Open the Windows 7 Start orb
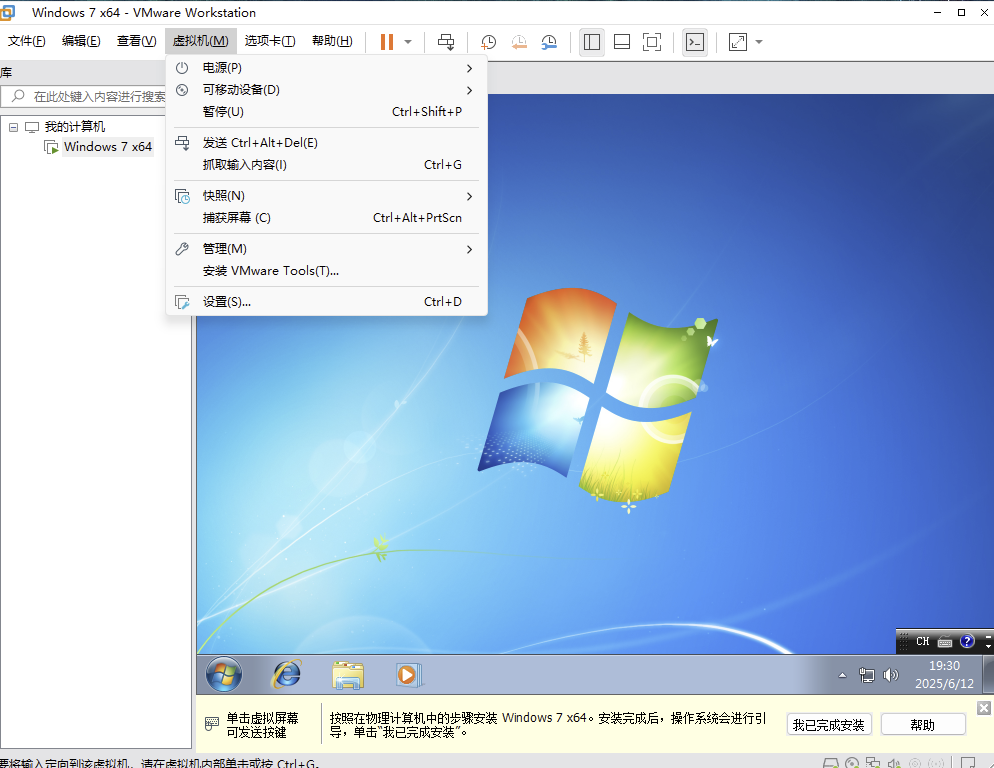 (x=224, y=674)
